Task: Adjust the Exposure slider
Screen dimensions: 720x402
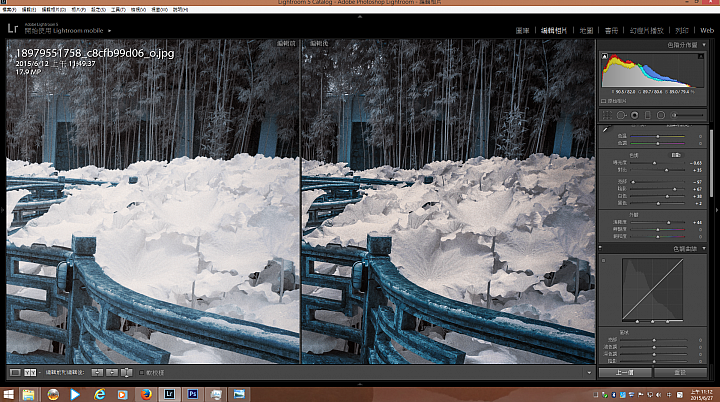Action: [658, 163]
